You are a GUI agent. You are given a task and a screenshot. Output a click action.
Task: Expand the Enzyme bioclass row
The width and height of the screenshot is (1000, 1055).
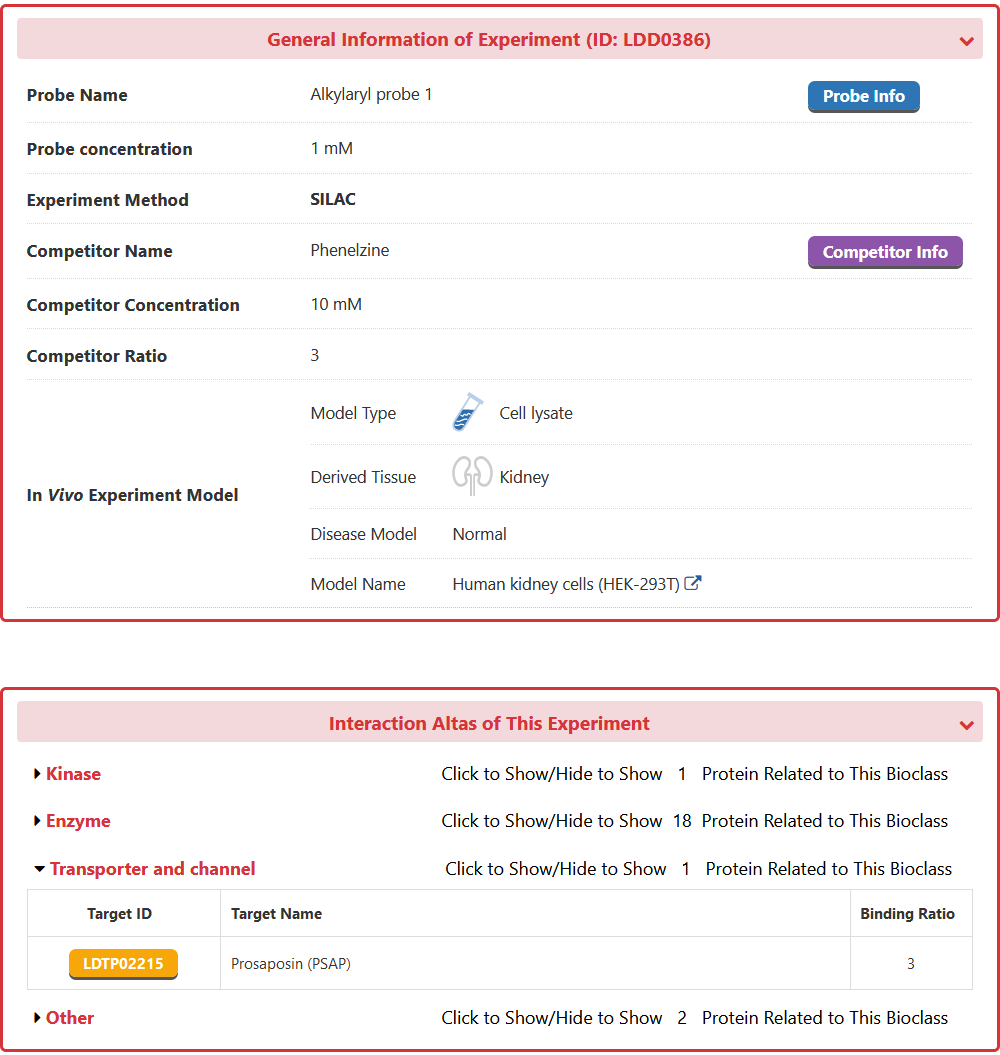pyautogui.click(x=78, y=821)
